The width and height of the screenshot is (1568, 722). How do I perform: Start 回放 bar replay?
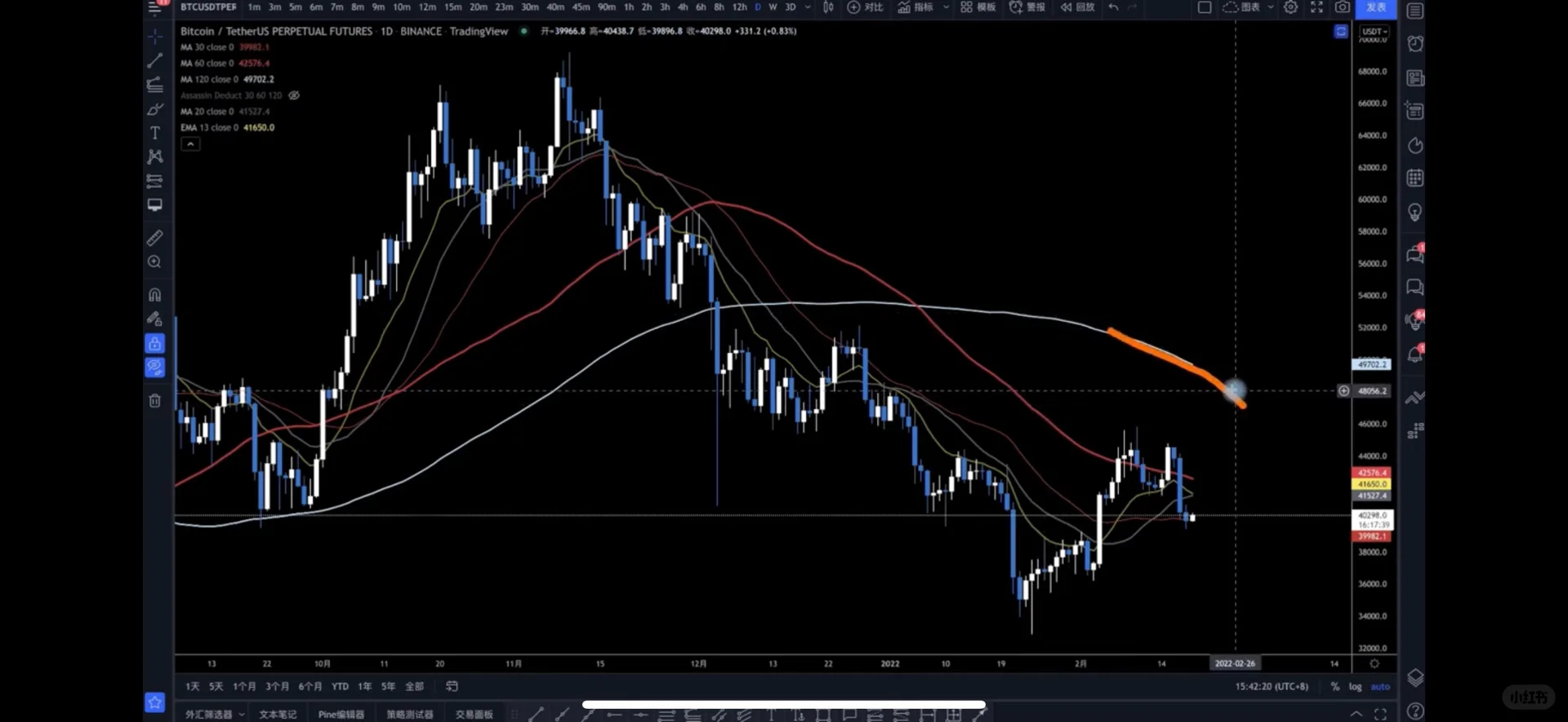coord(1077,7)
